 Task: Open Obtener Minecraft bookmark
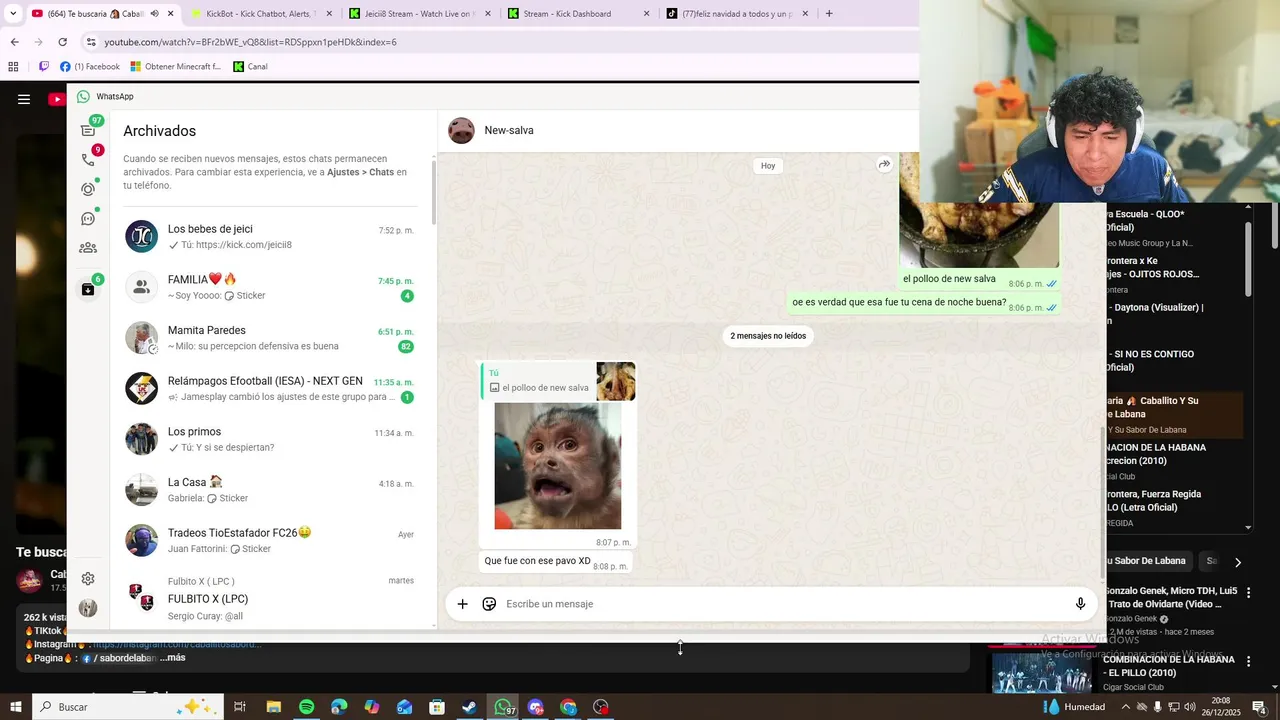point(176,67)
